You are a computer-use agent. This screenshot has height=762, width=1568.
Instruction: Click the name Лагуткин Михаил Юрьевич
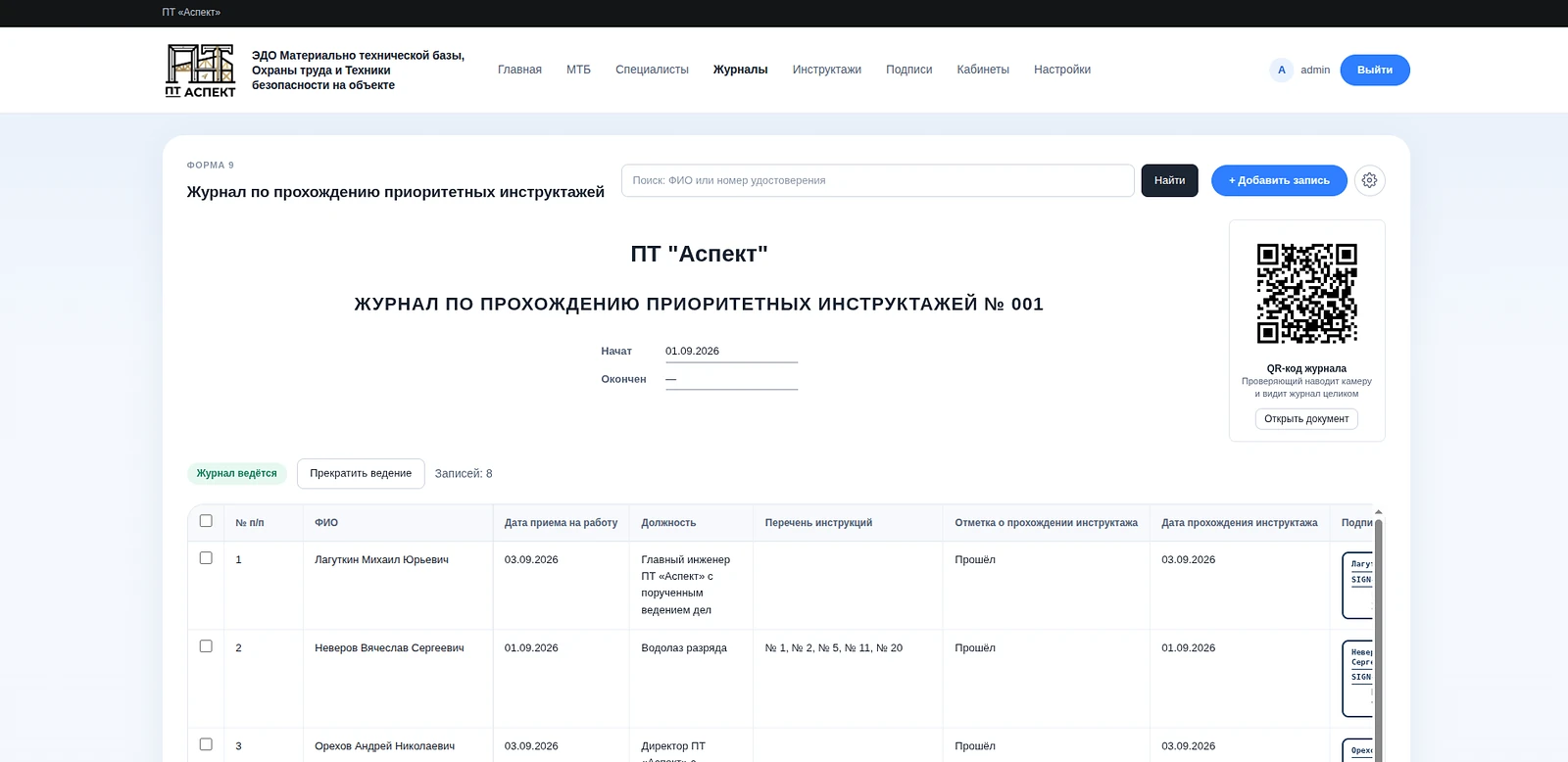click(381, 559)
